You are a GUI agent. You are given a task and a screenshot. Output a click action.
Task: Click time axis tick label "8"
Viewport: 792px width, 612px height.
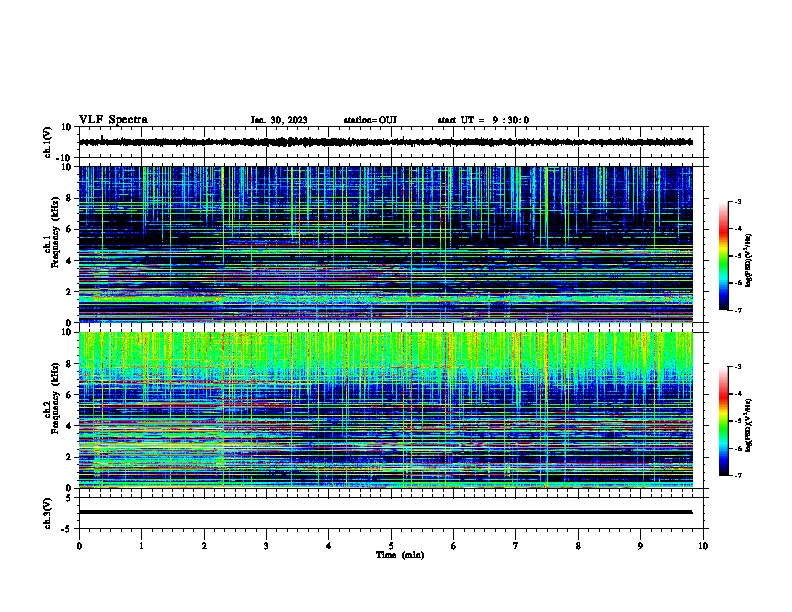[x=578, y=546]
